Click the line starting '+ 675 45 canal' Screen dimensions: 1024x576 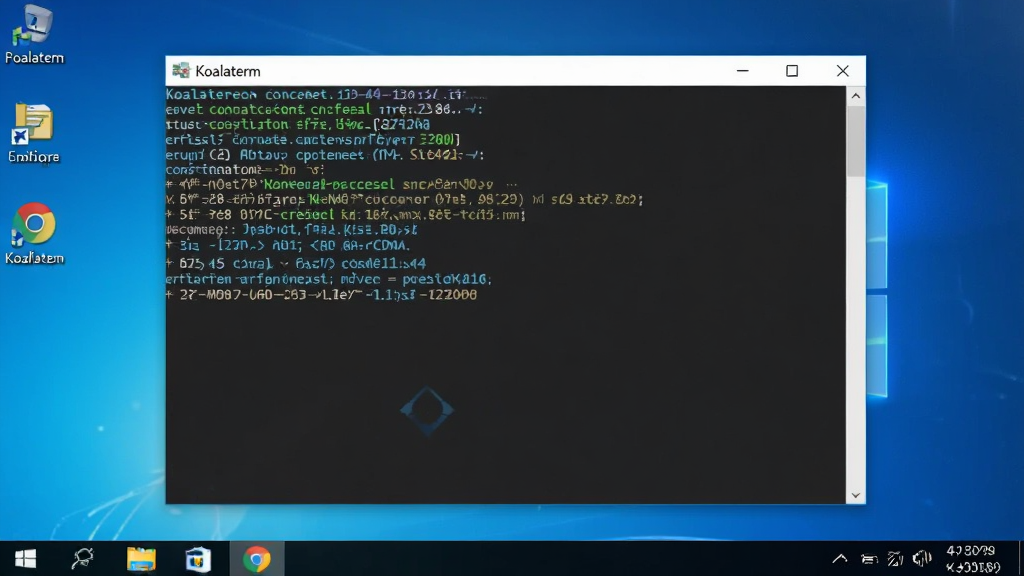pos(296,264)
